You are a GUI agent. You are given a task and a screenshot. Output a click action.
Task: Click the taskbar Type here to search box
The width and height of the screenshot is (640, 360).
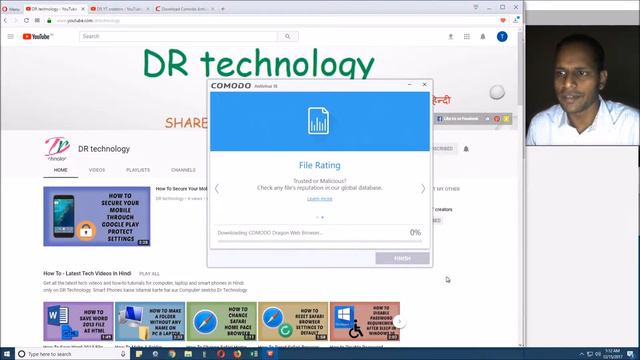click(x=71, y=354)
